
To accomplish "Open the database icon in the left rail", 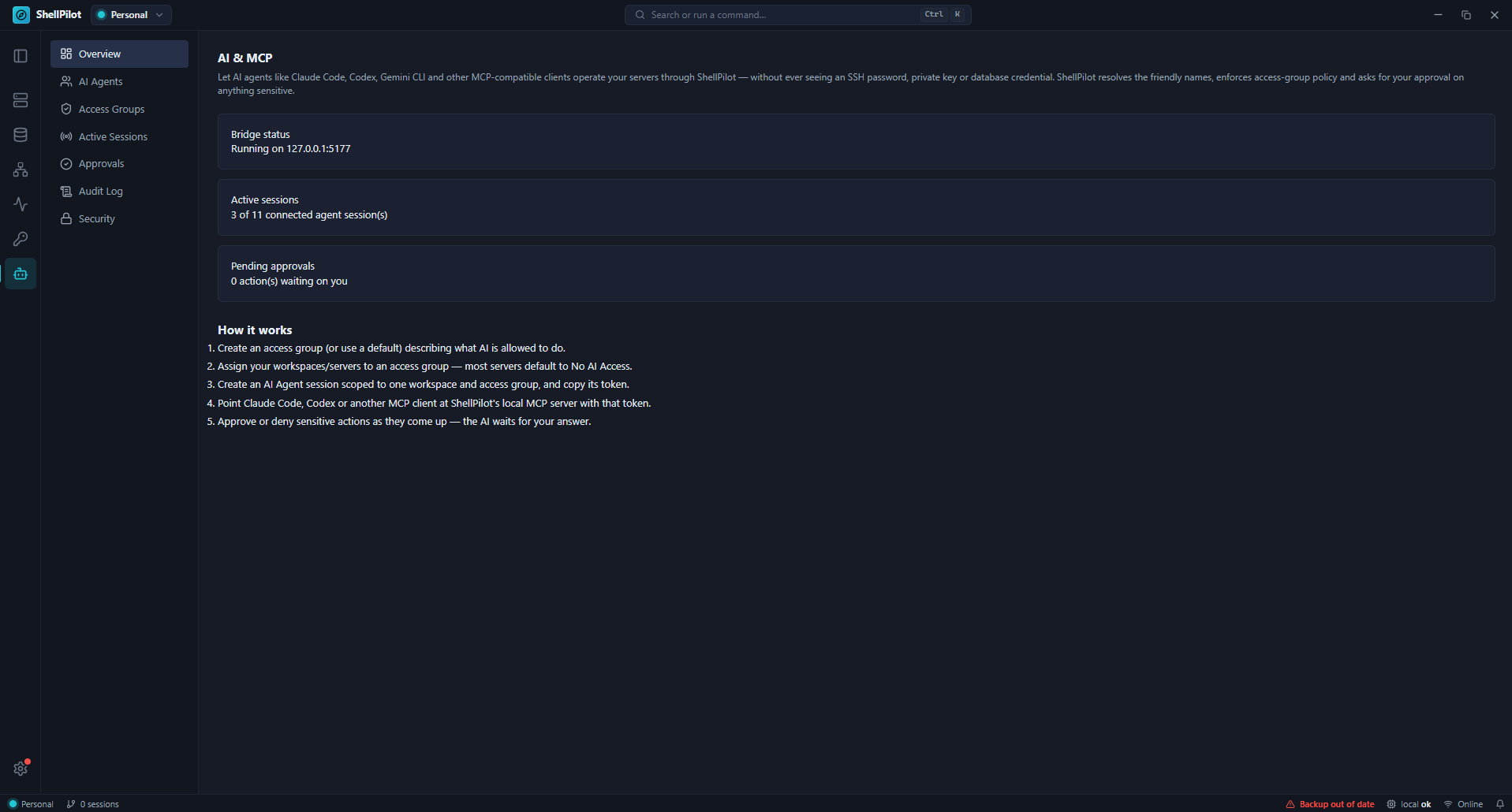I will coord(21,135).
